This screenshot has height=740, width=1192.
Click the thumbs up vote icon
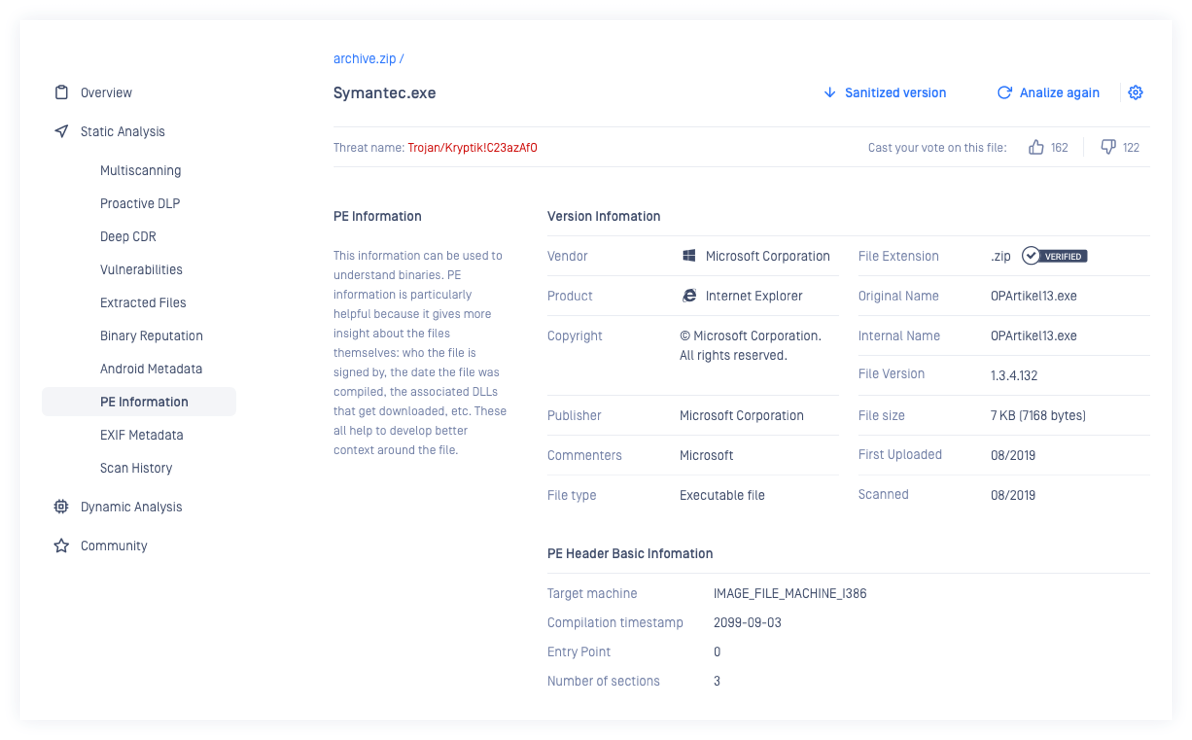[1036, 148]
